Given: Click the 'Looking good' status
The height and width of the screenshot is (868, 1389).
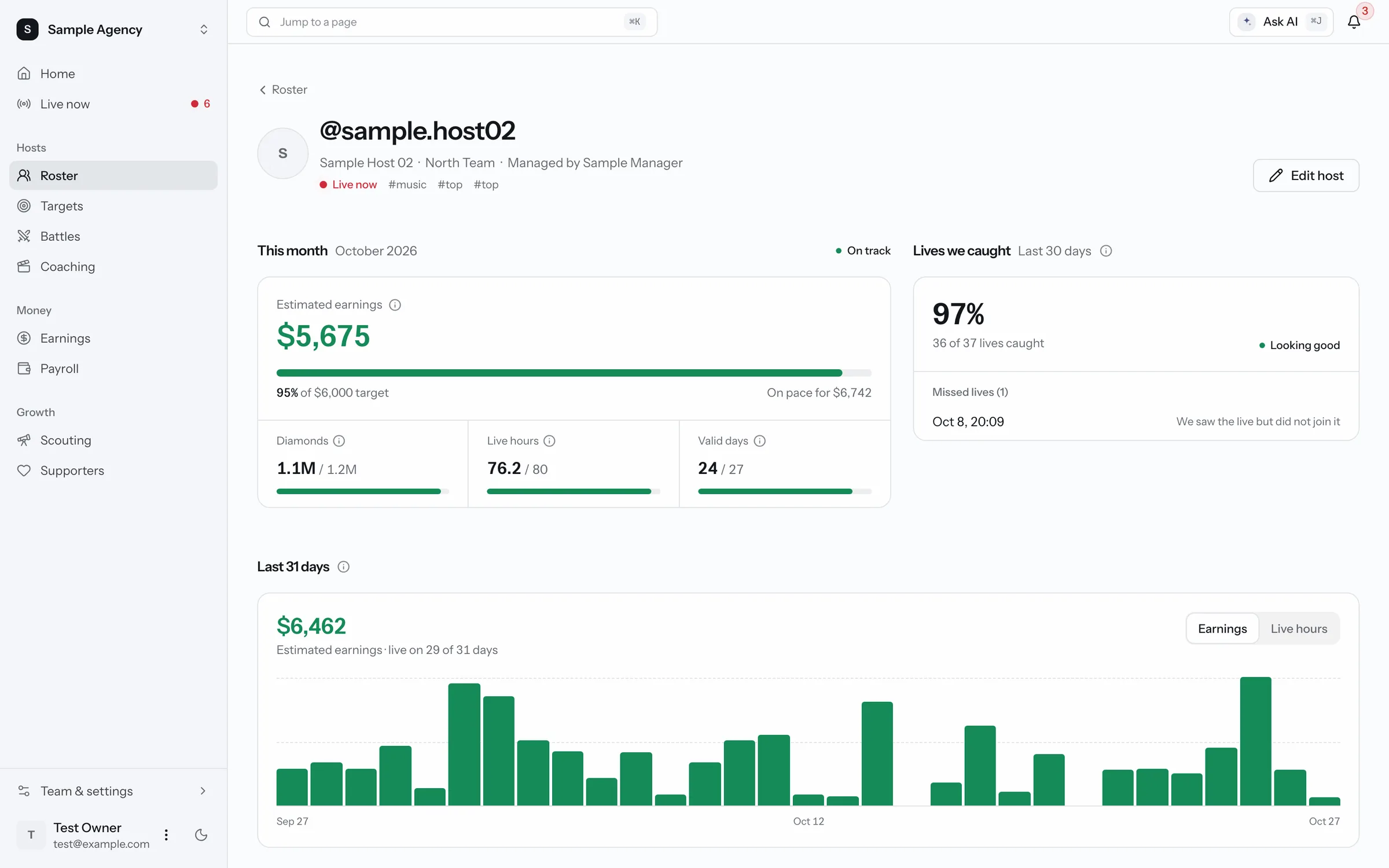Looking at the screenshot, I should 1299,345.
